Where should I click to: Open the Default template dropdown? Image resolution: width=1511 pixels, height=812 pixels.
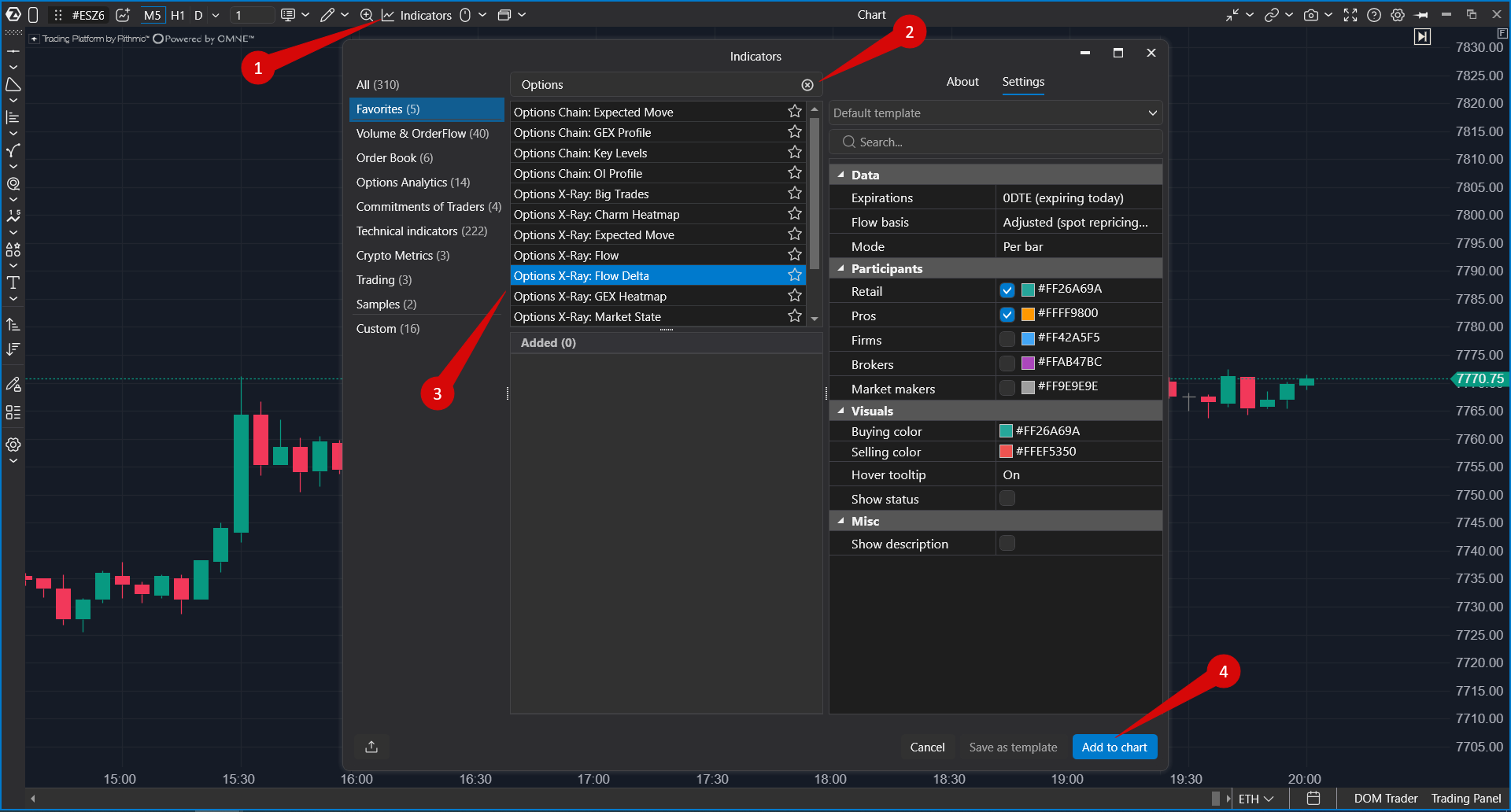(996, 113)
